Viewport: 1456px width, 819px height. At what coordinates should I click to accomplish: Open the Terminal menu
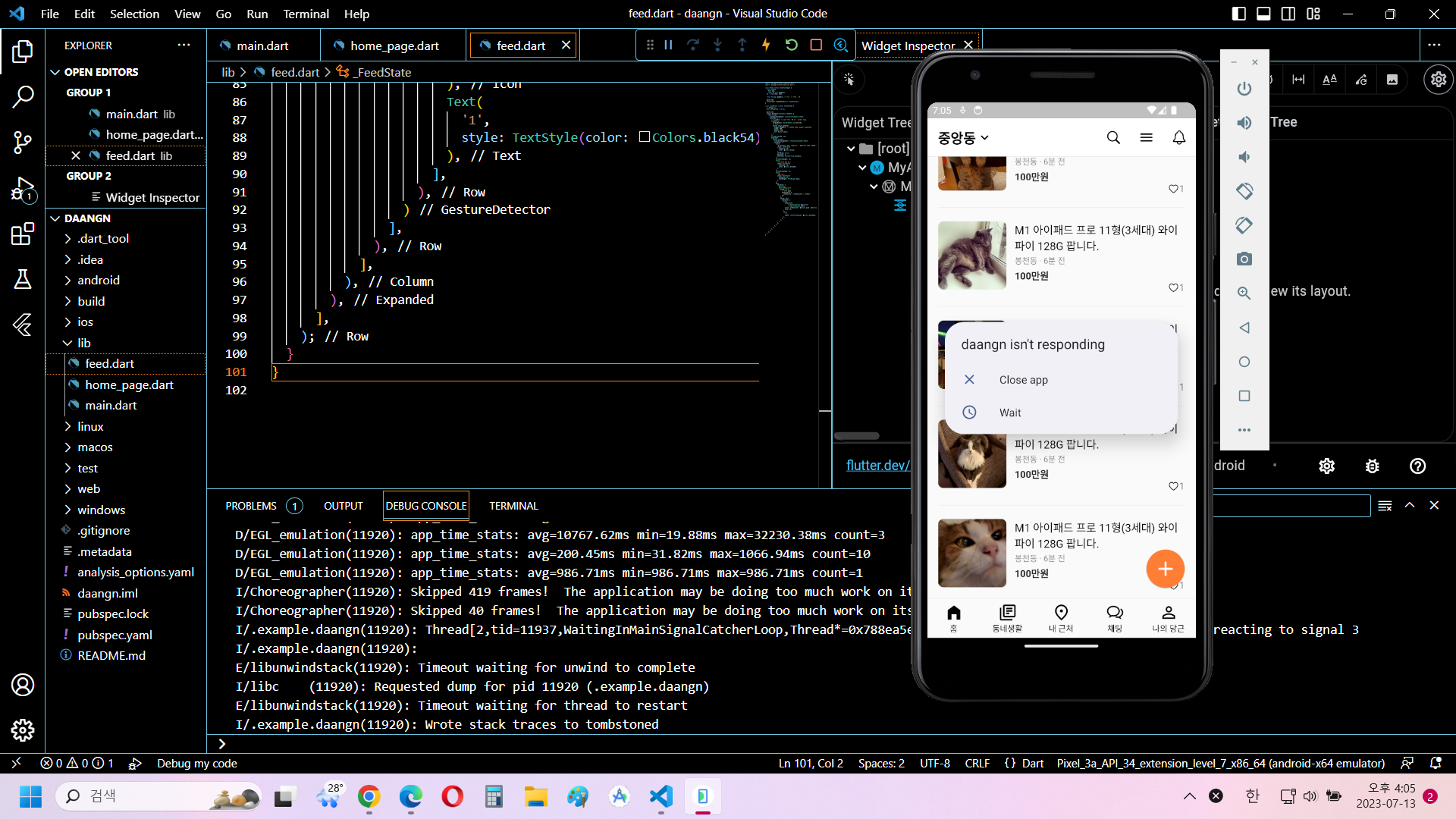tap(306, 14)
